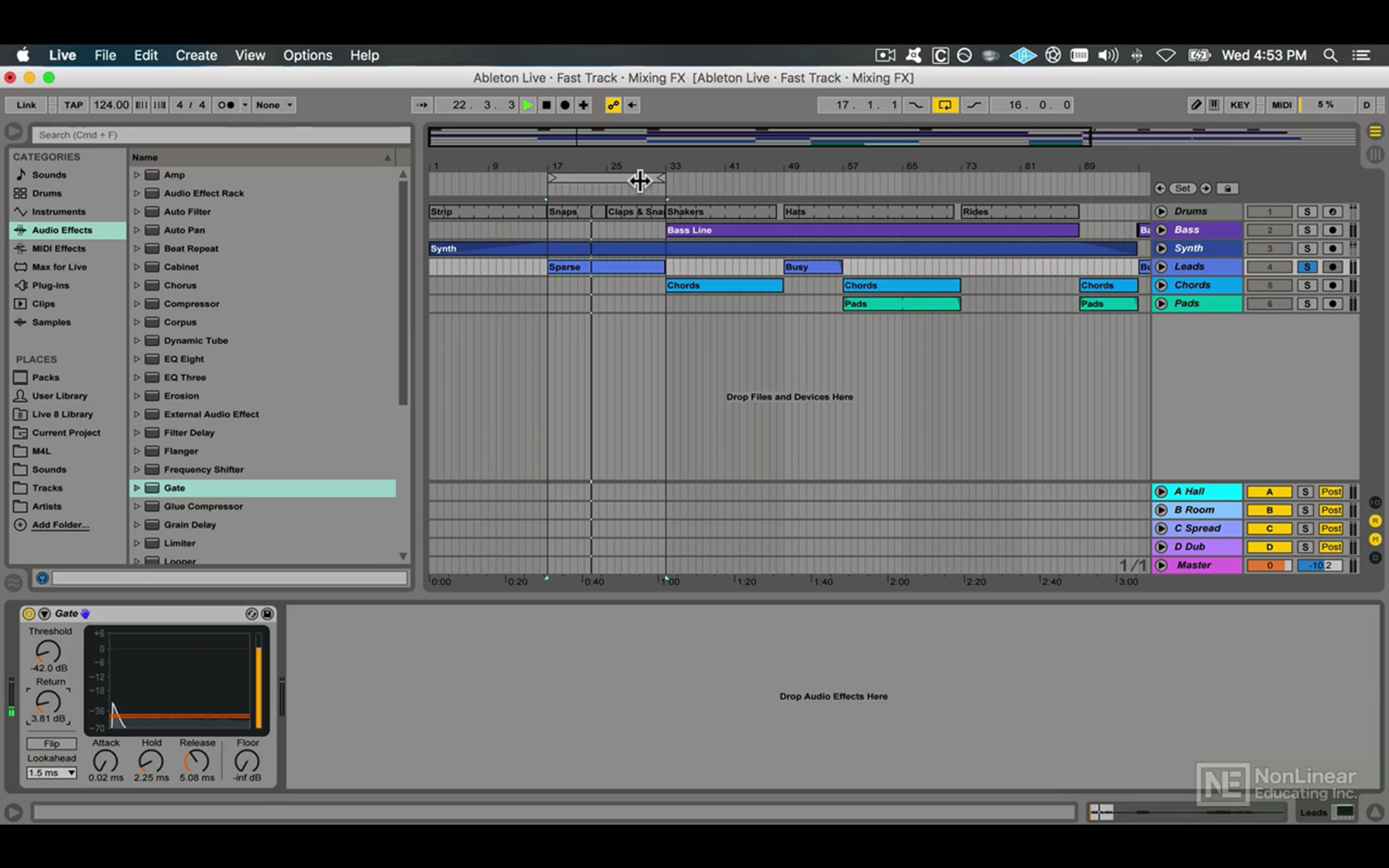1389x868 pixels.
Task: Click the Save Preset icon on the Gate device
Action: 267,614
